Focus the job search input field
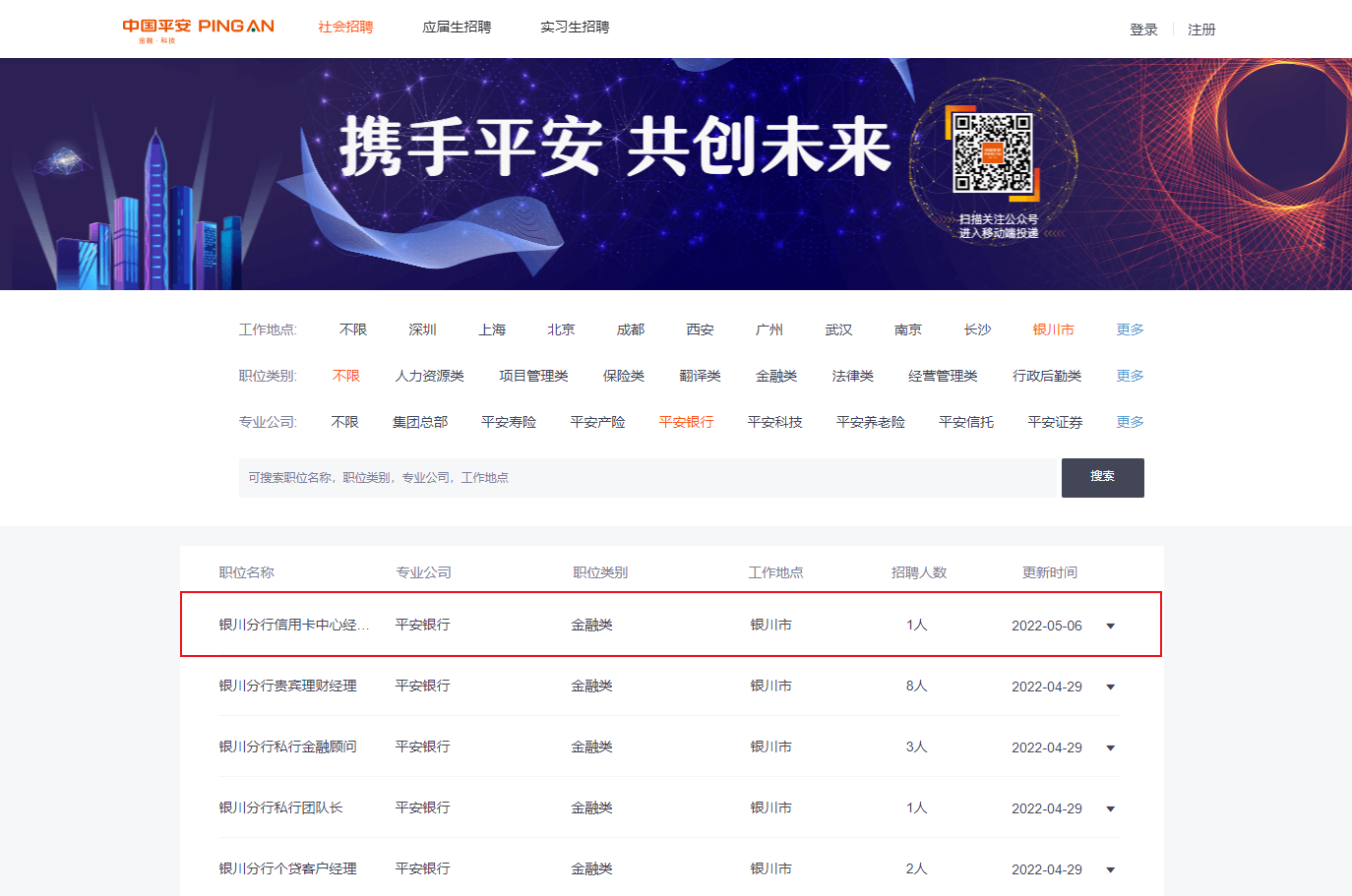1352x896 pixels. click(x=647, y=478)
